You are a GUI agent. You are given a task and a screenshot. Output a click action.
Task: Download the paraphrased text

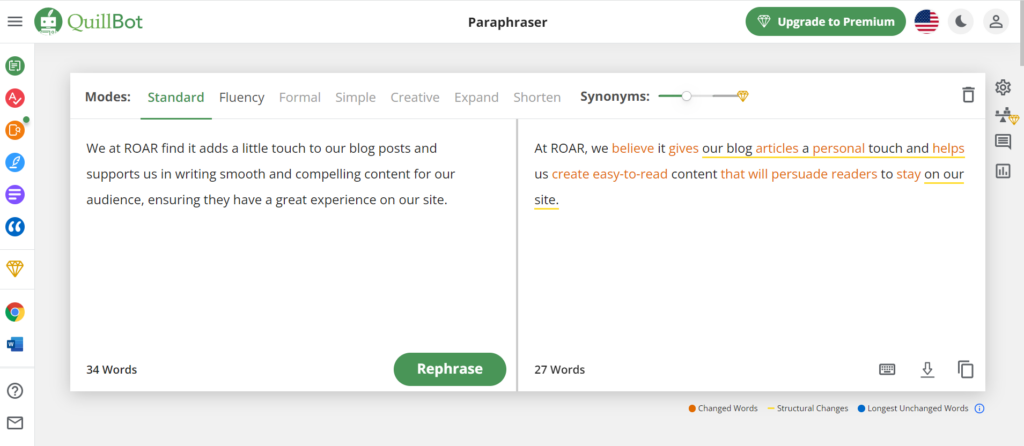point(927,369)
